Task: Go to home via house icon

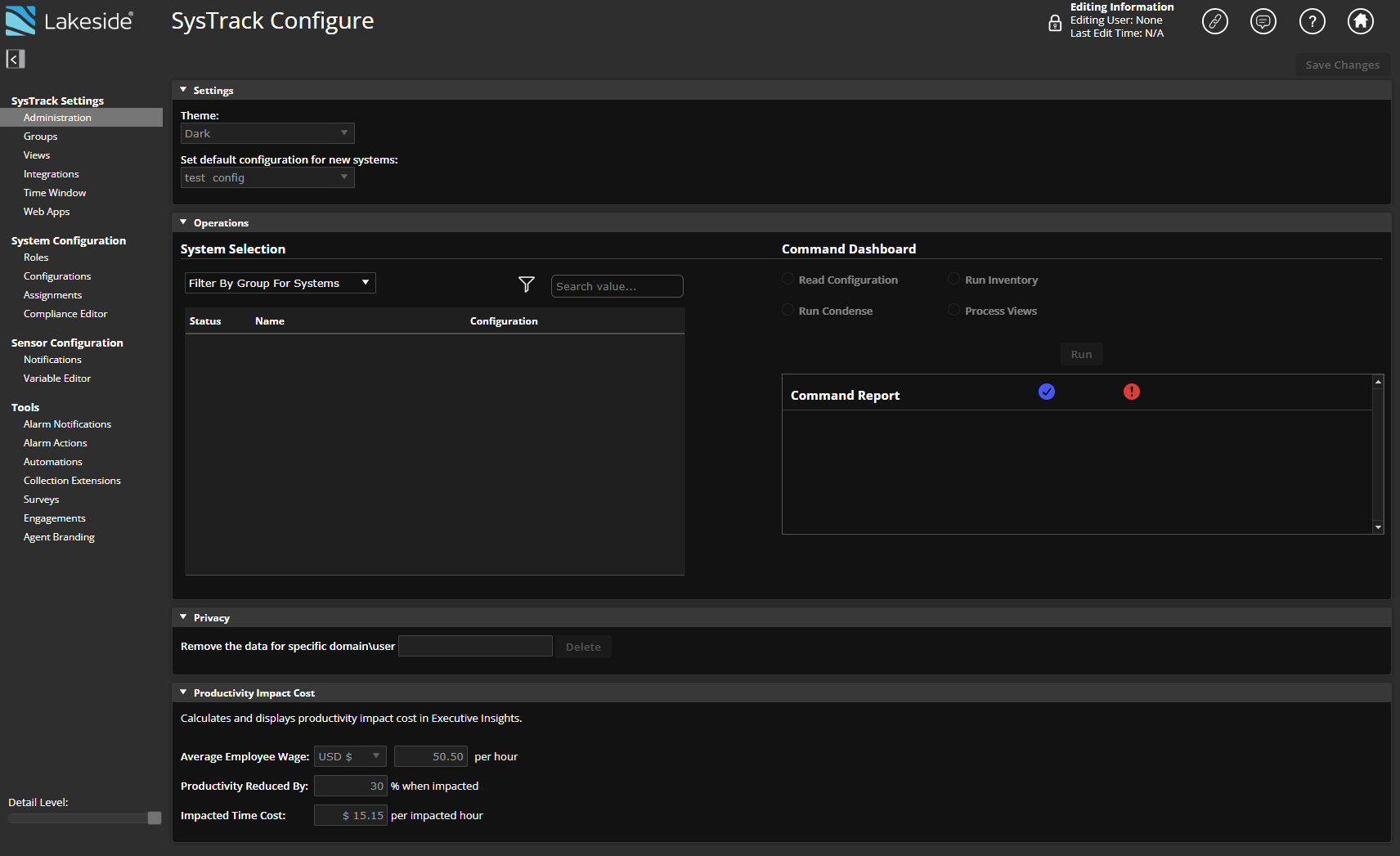Action: (x=1361, y=21)
